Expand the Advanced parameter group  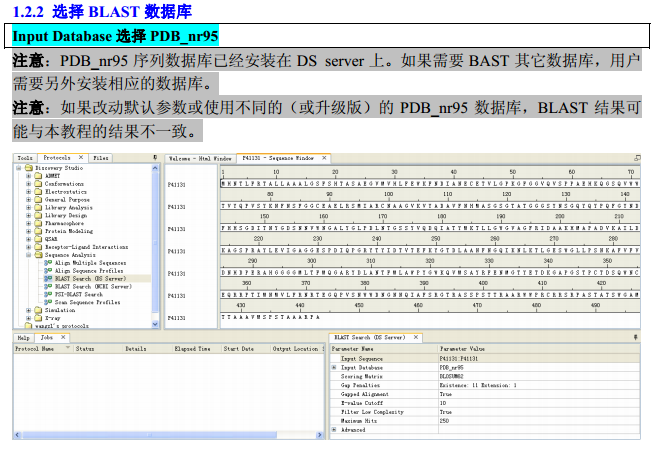[335, 430]
